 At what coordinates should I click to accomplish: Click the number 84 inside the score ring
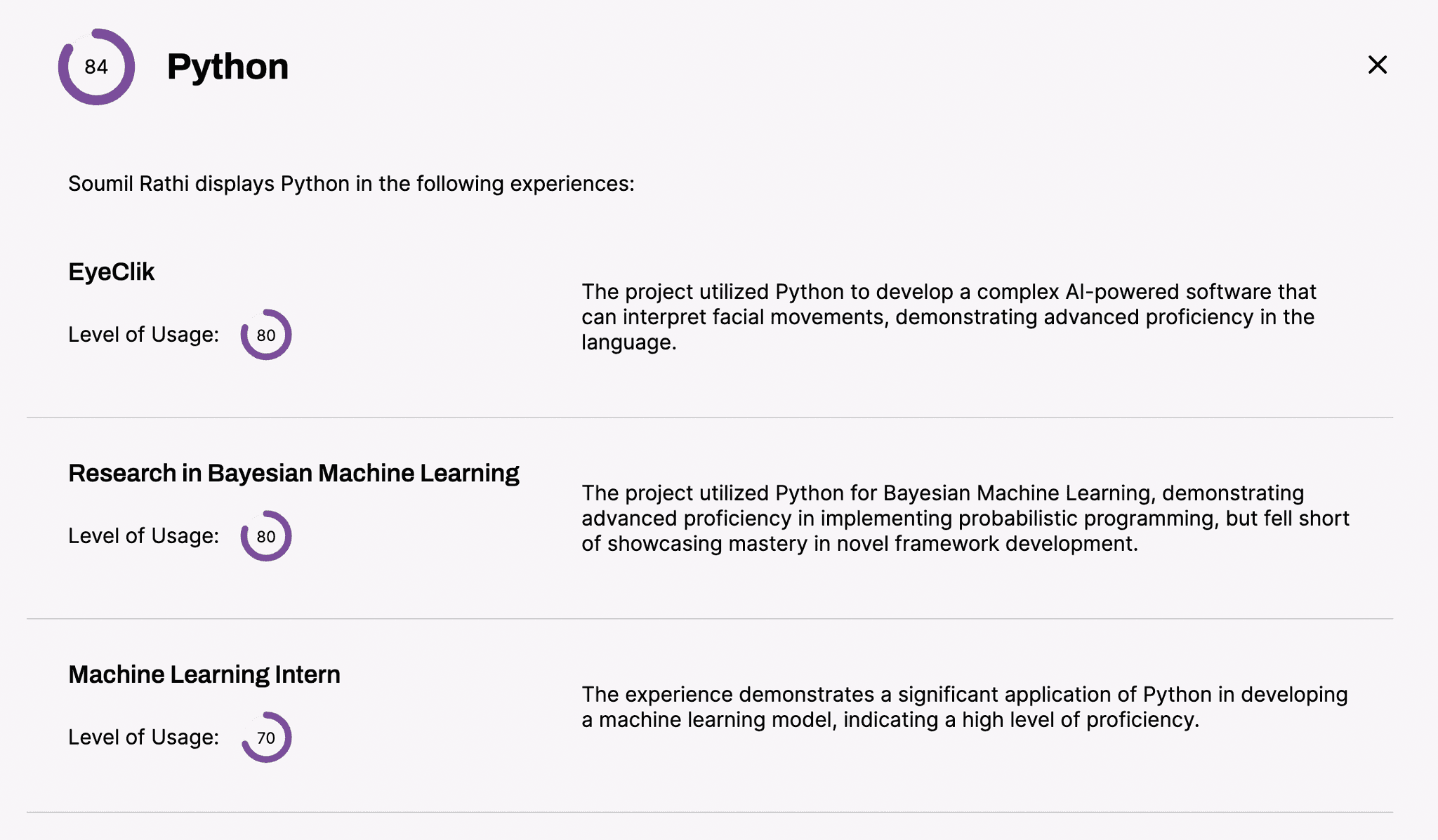coord(96,67)
